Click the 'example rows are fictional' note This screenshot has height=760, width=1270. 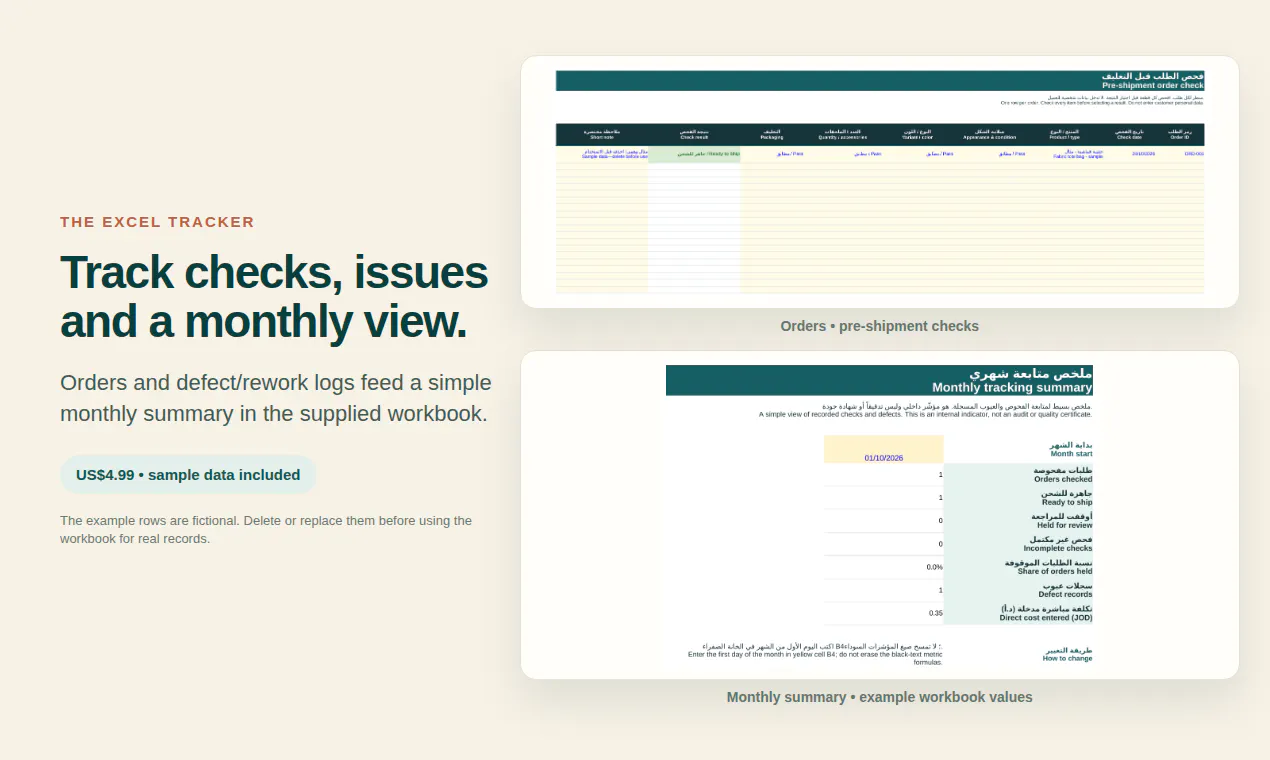(x=266, y=530)
